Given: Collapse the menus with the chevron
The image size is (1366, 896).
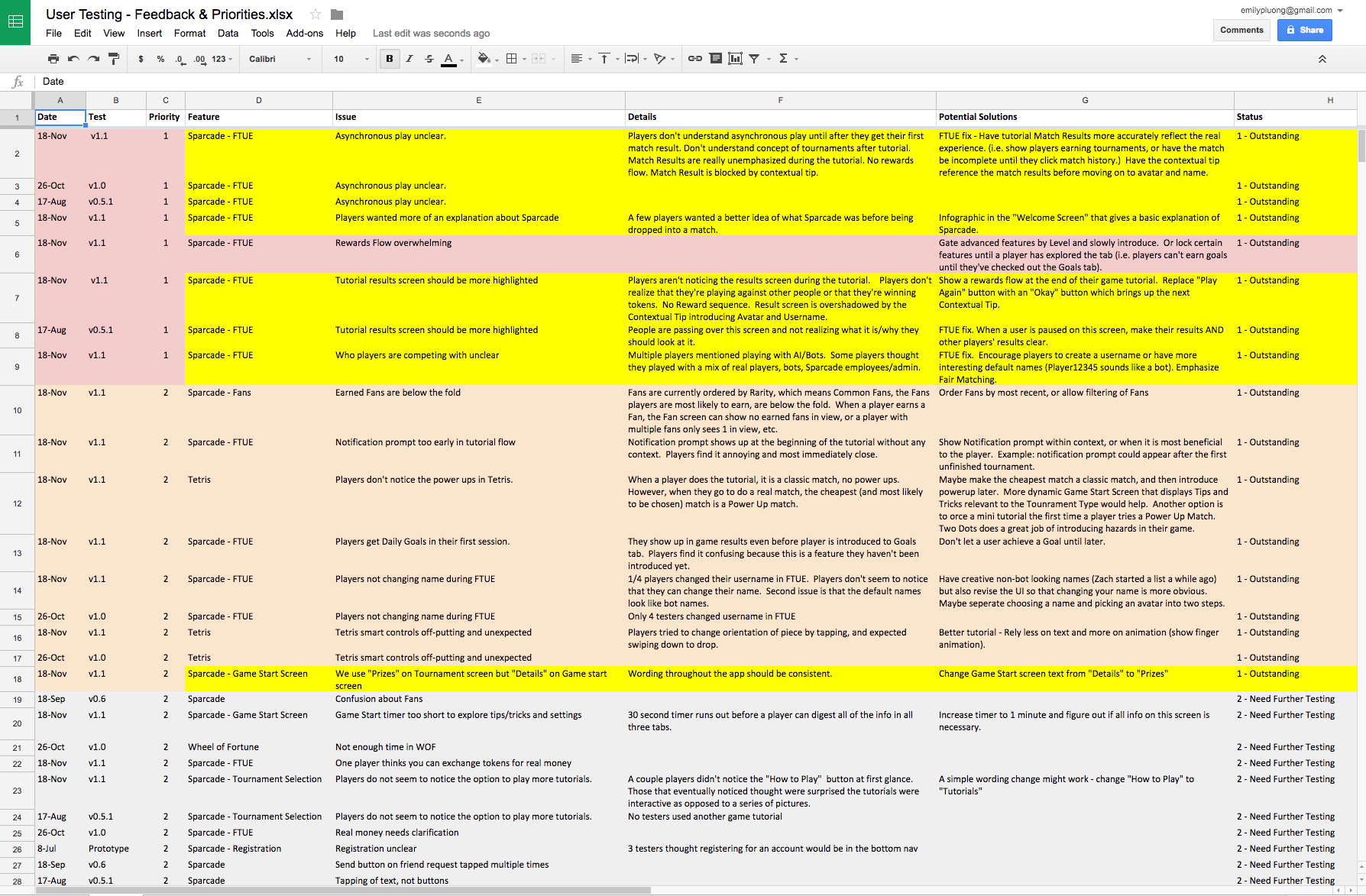Looking at the screenshot, I should pyautogui.click(x=1322, y=59).
